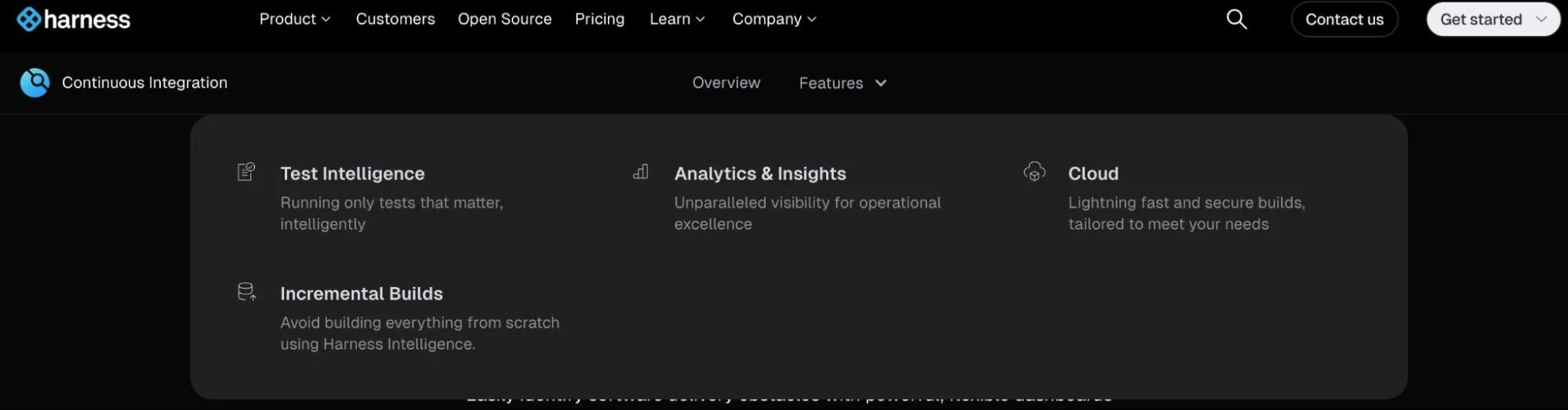Screen dimensions: 1568x410
Task: Click the Cloud feature icon
Action: pos(1035,172)
